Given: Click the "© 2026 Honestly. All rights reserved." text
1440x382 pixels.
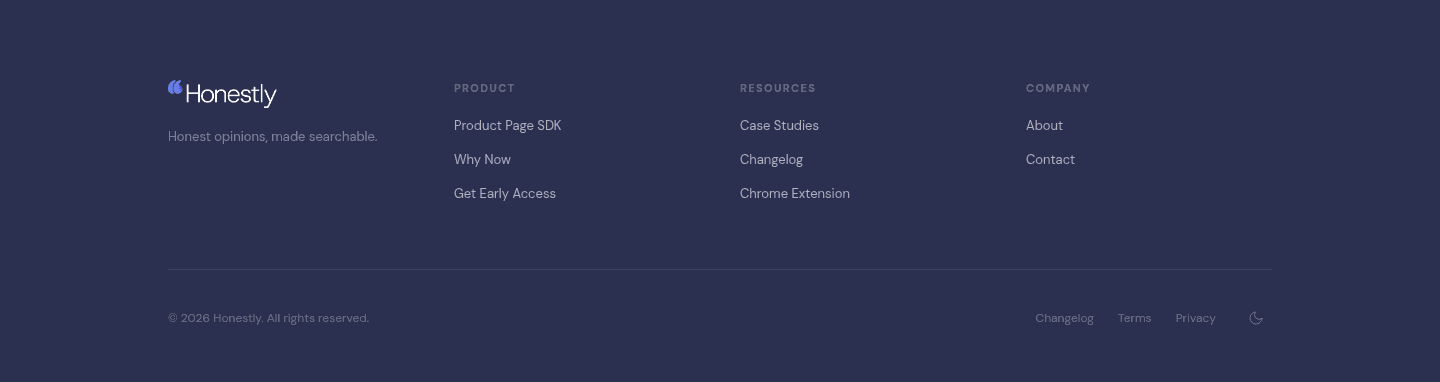Looking at the screenshot, I should [268, 318].
